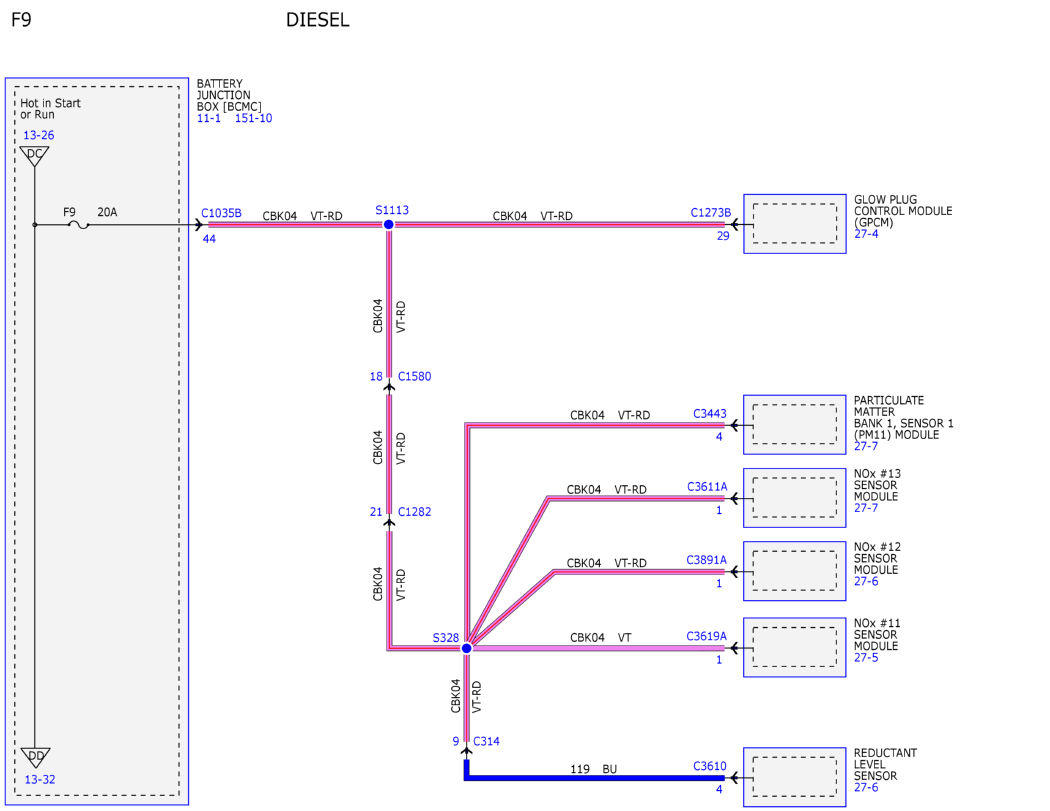Click the blue 119 BU wire

pos(596,778)
